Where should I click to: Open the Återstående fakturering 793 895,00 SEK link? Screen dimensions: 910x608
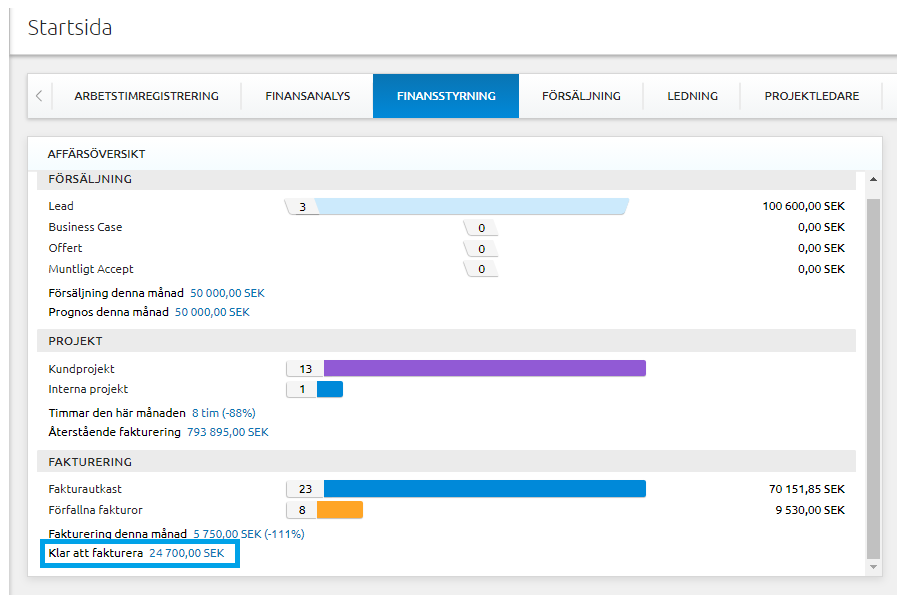pyautogui.click(x=228, y=432)
